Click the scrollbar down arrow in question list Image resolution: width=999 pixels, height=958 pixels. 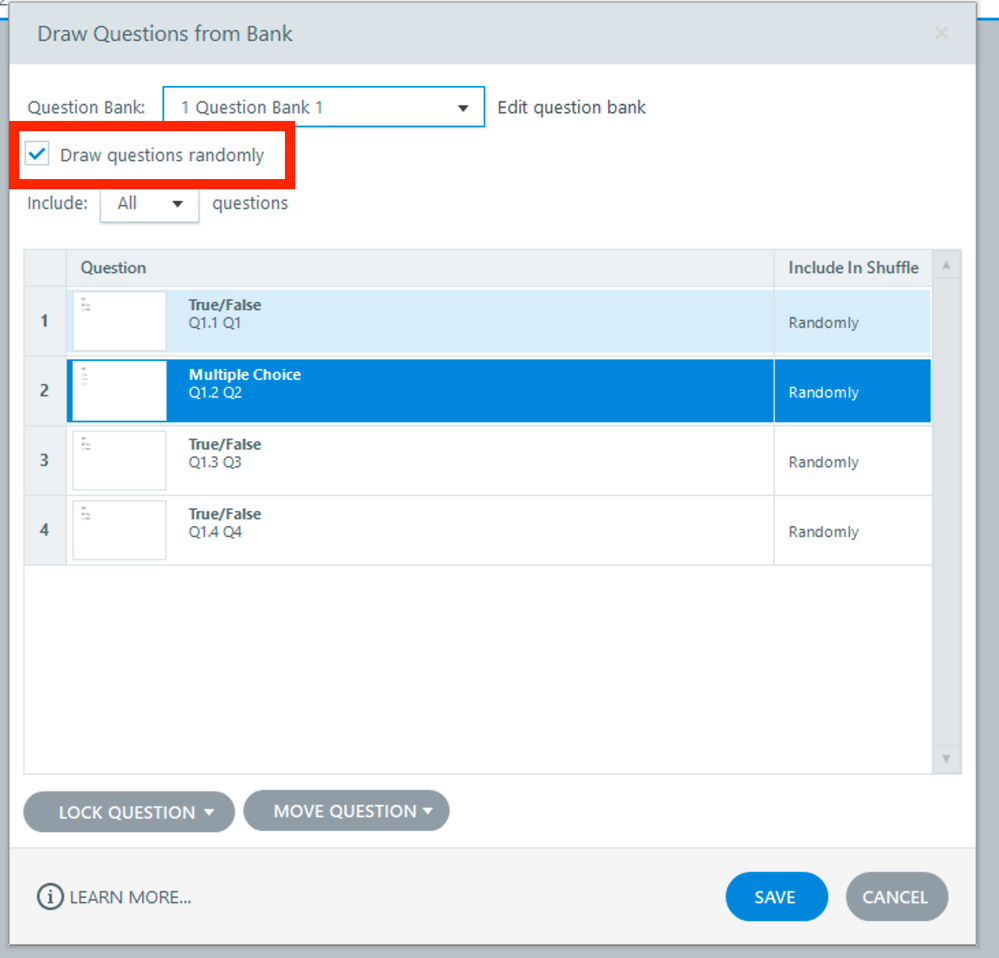pyautogui.click(x=946, y=760)
